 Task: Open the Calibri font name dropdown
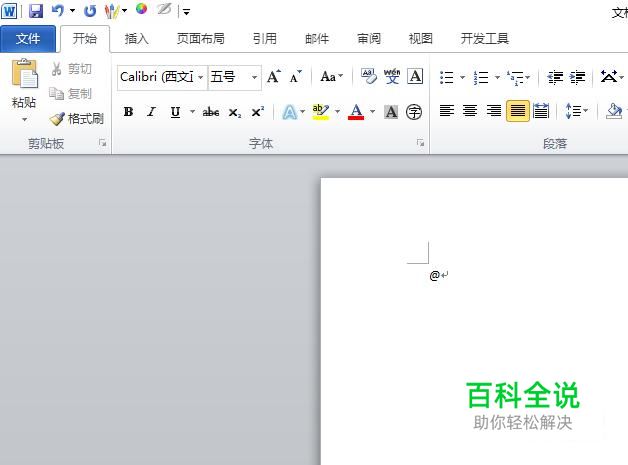(201, 77)
